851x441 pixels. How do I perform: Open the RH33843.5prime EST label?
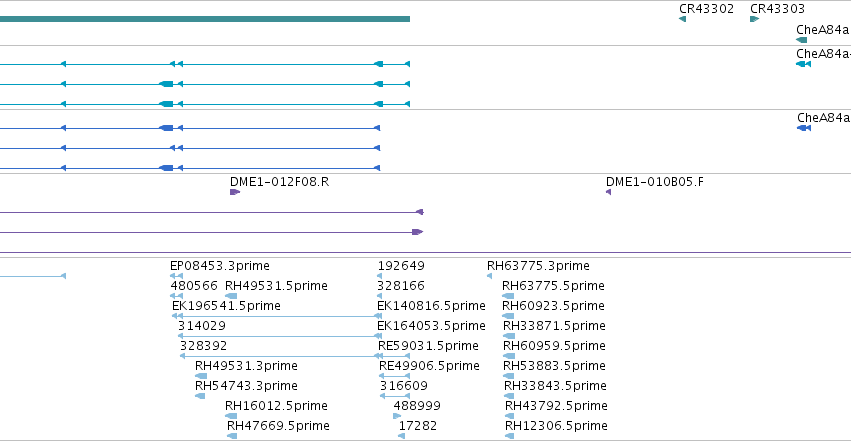coord(555,386)
